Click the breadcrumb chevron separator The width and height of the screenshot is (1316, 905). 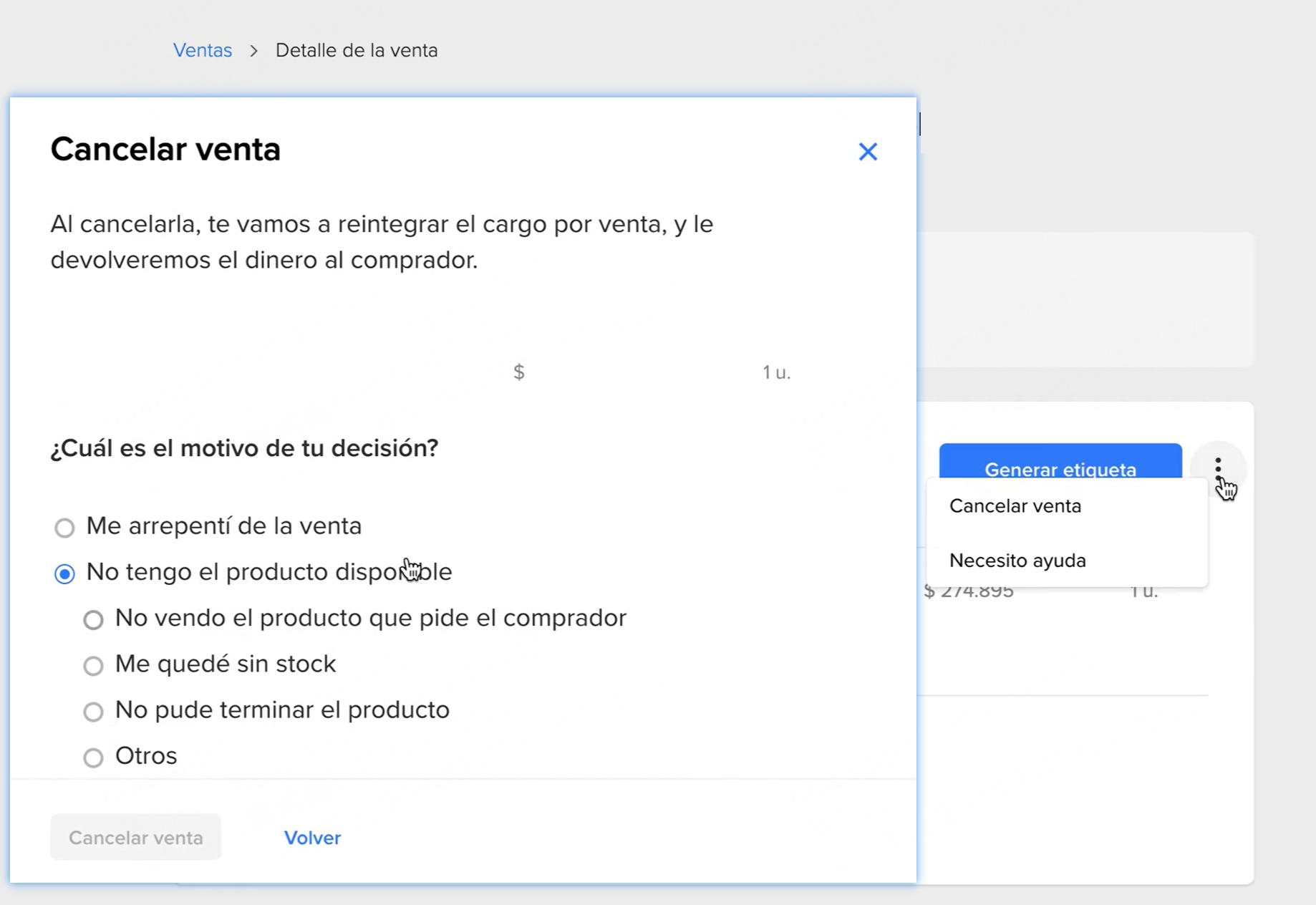(x=253, y=50)
